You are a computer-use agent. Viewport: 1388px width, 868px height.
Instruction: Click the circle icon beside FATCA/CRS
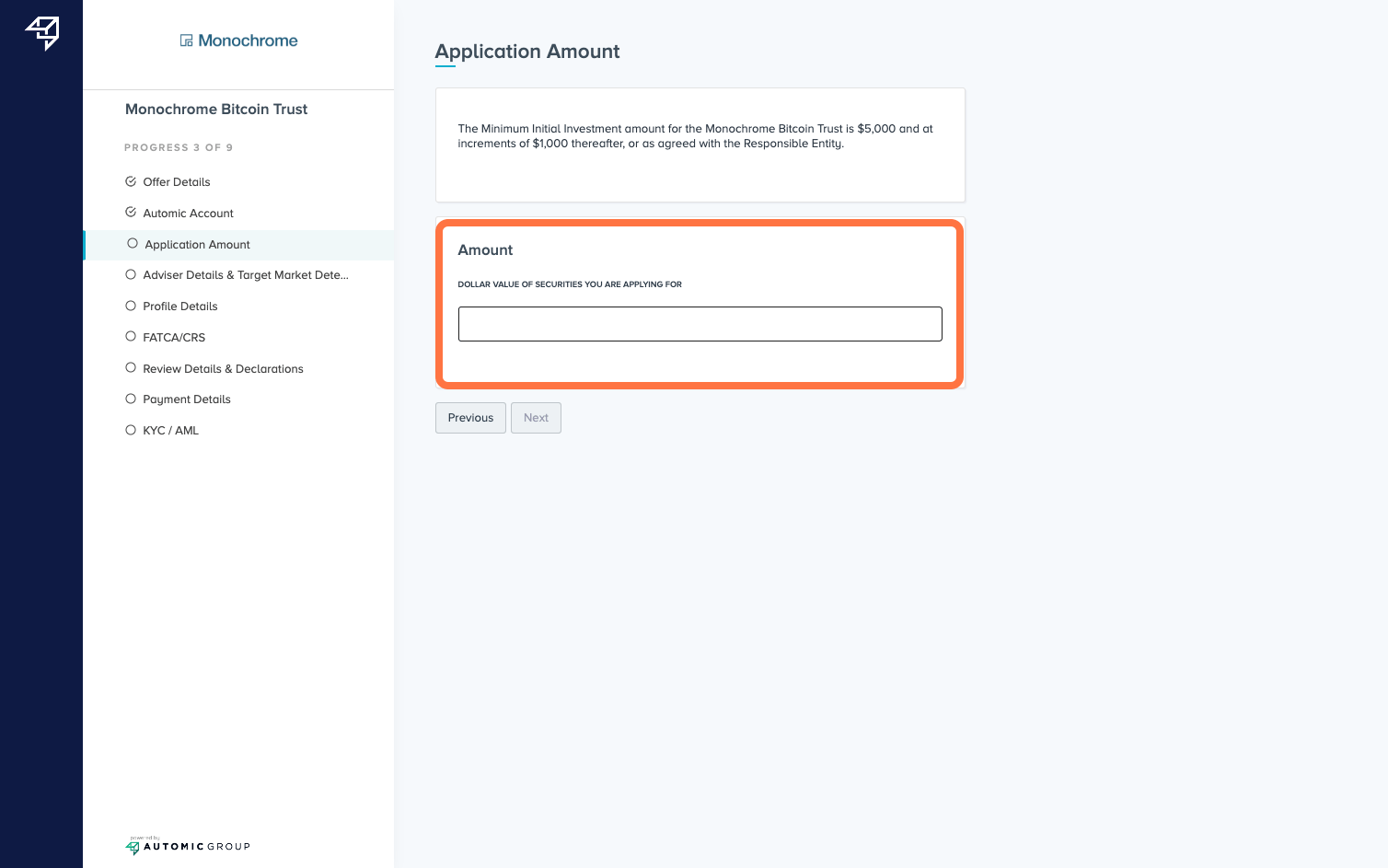(131, 337)
